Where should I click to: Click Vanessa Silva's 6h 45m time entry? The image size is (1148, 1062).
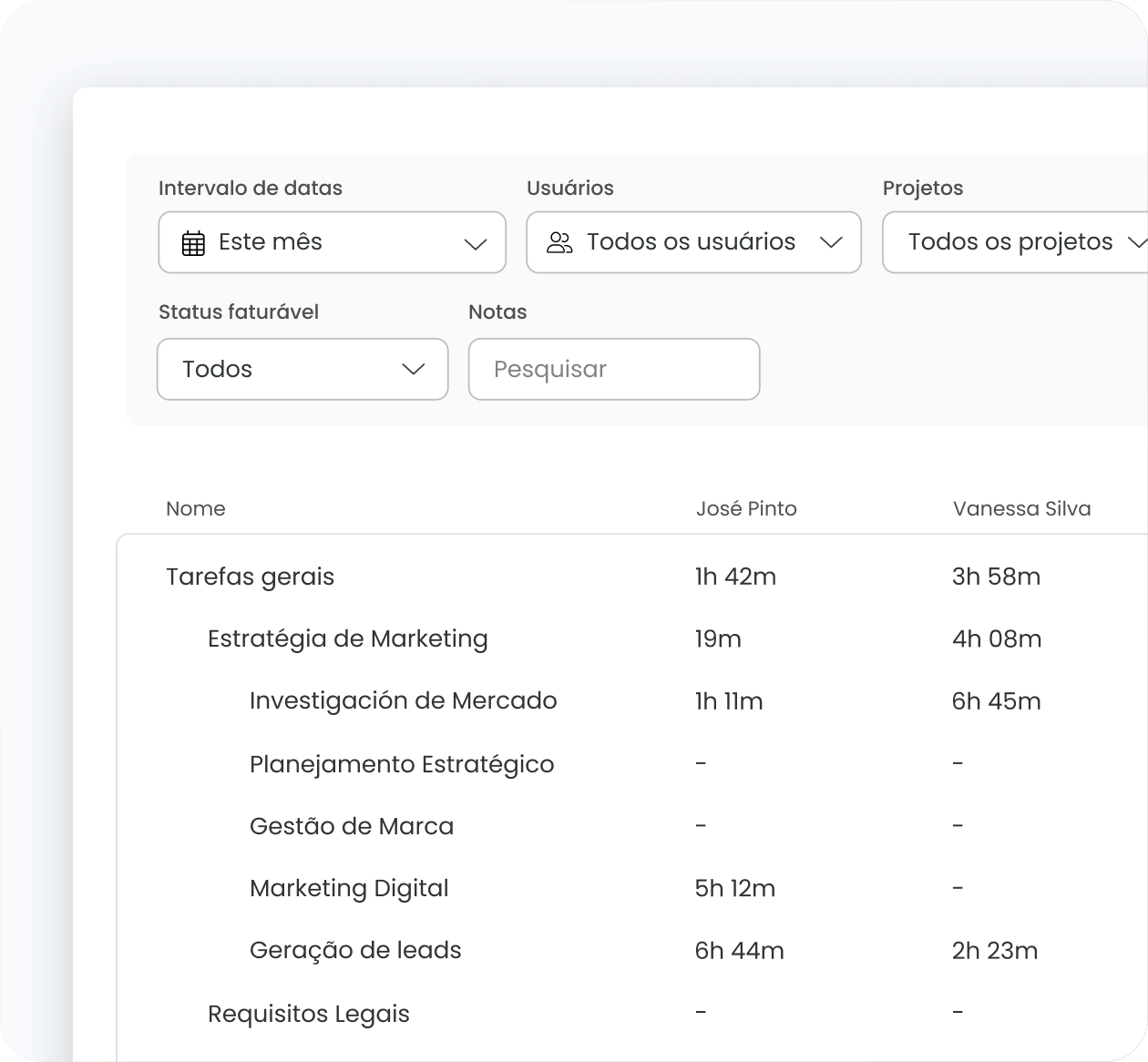(996, 700)
